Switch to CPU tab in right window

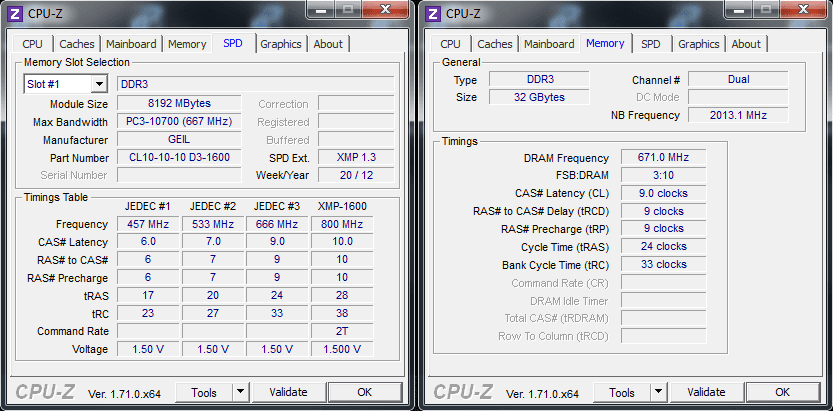tap(450, 44)
